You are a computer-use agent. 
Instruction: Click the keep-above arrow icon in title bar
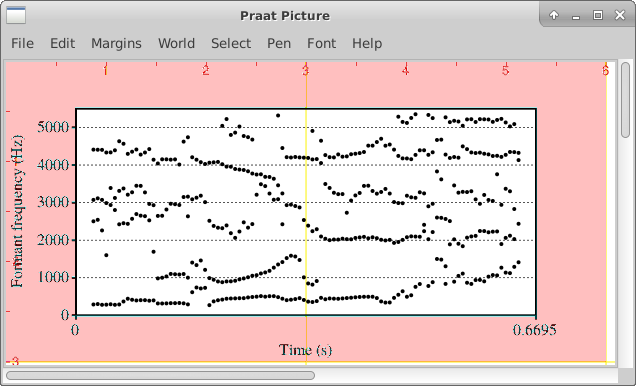point(554,15)
